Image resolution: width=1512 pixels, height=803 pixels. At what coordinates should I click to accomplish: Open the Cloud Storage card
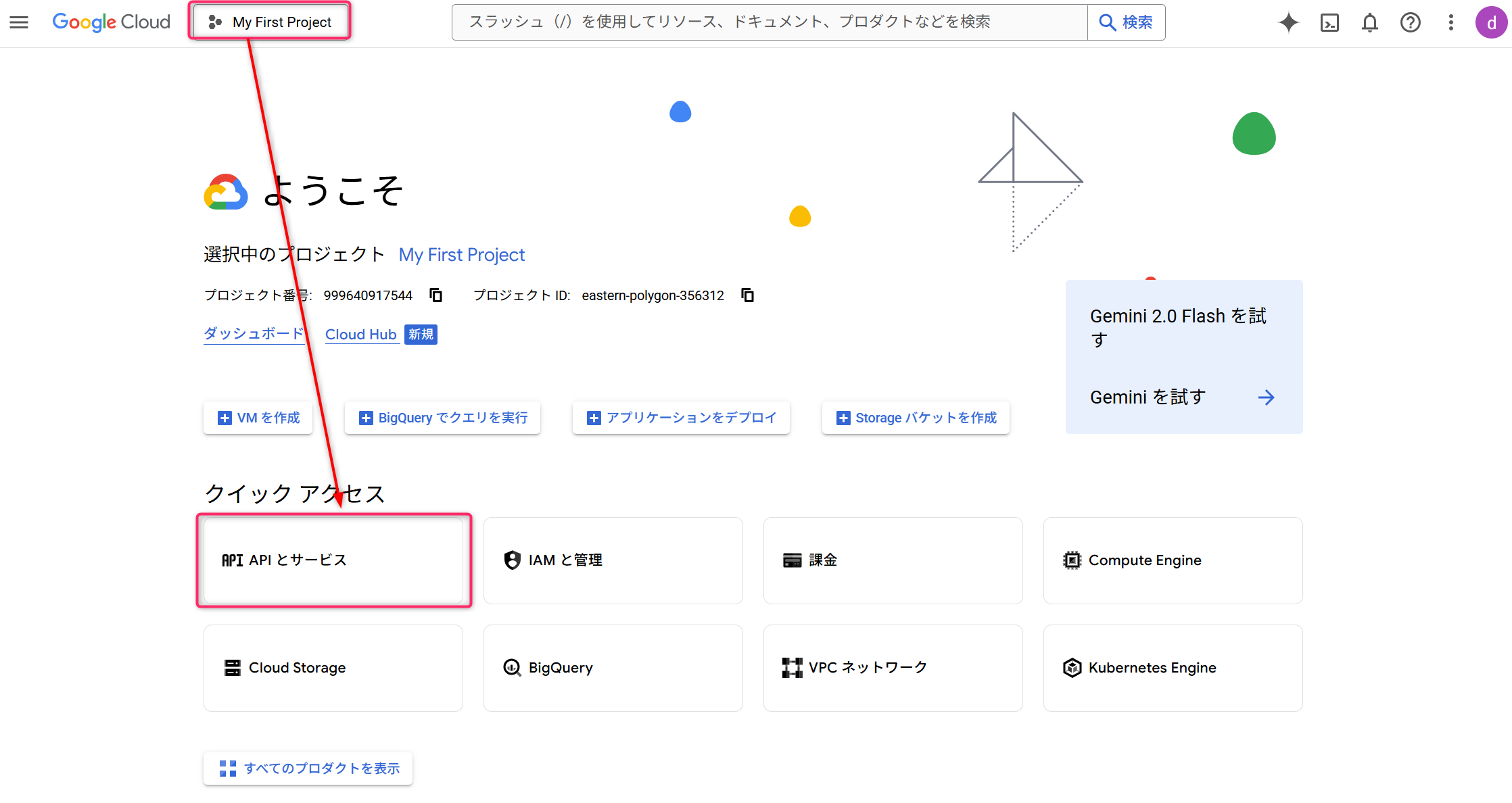point(333,668)
